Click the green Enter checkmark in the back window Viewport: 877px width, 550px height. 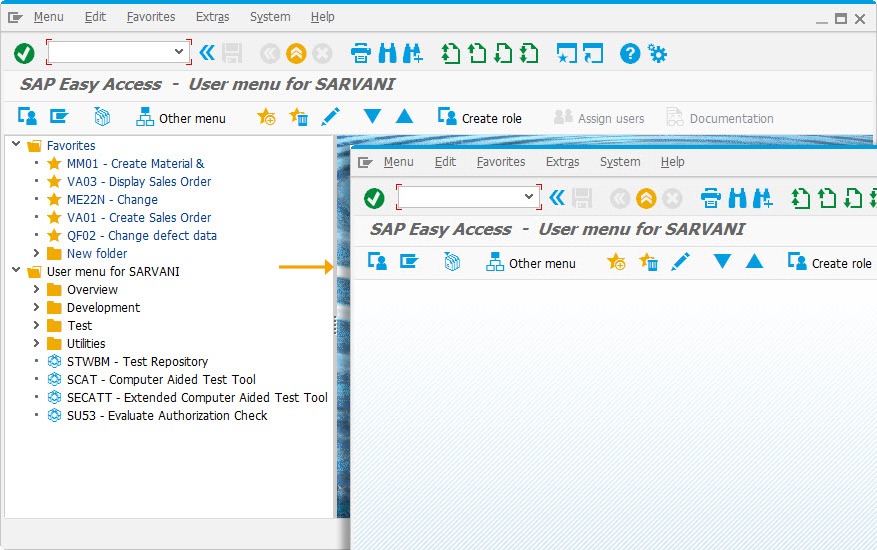[24, 53]
